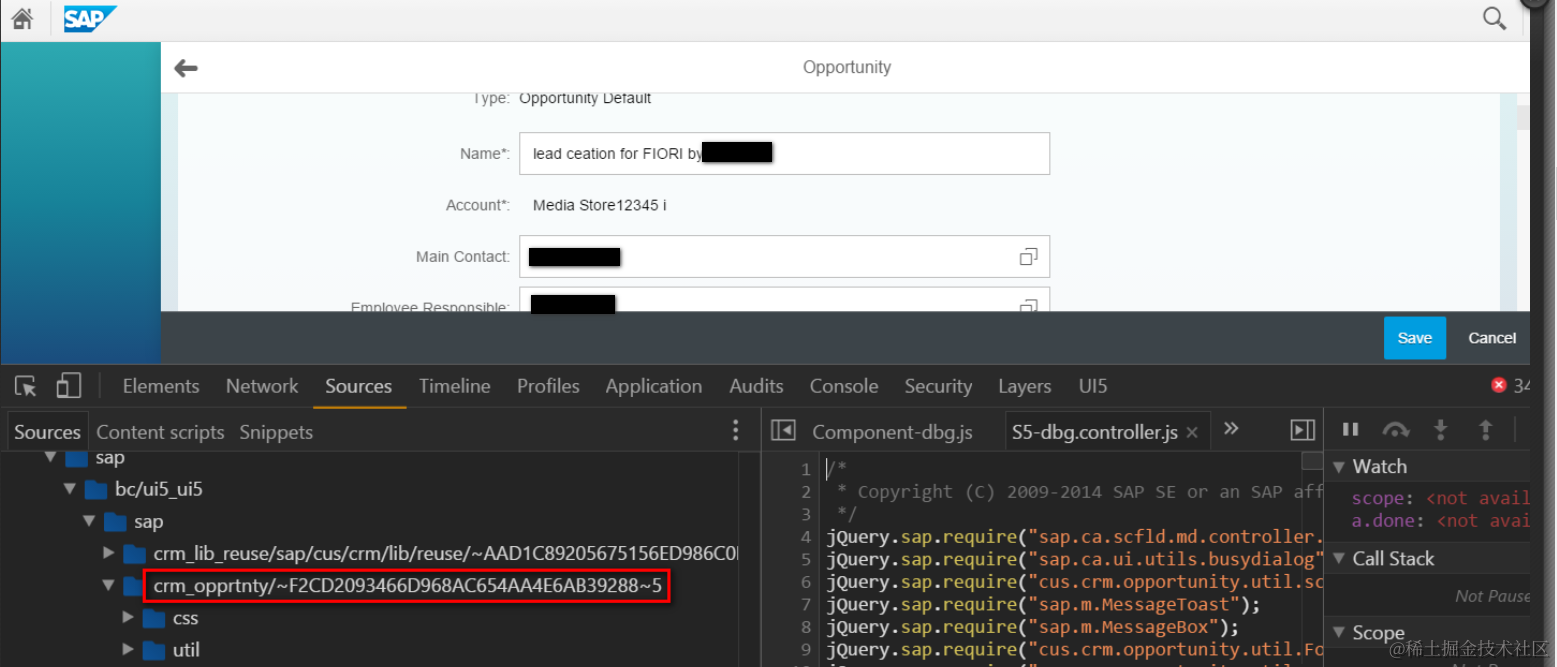
Task: Click the Home icon in header
Action: [22, 18]
